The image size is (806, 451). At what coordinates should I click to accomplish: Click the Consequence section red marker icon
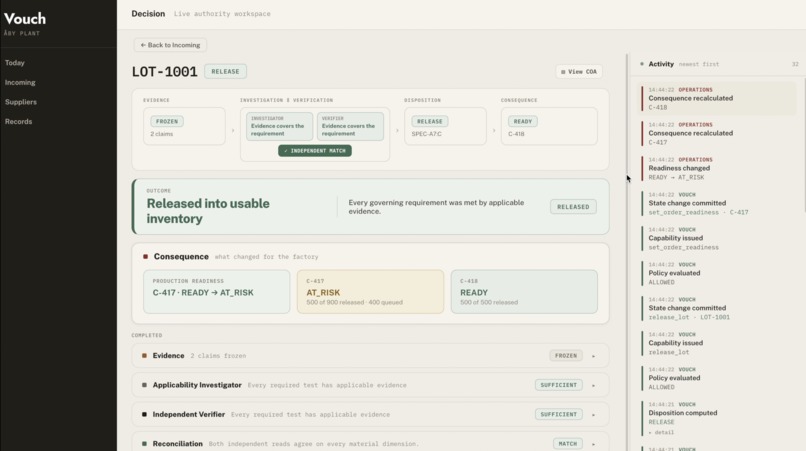click(x=145, y=257)
